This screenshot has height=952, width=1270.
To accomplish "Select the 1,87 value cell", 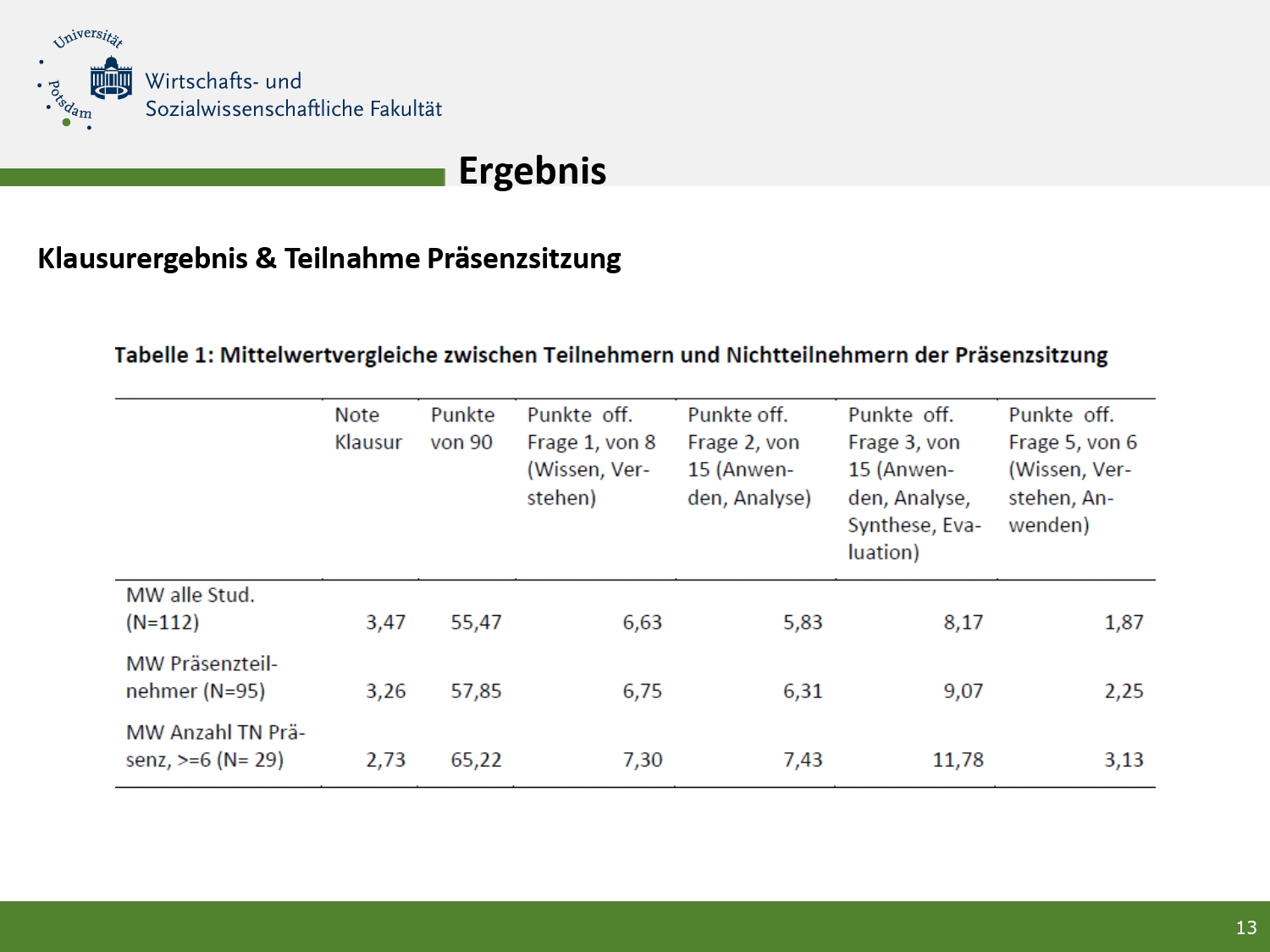I will [1124, 623].
